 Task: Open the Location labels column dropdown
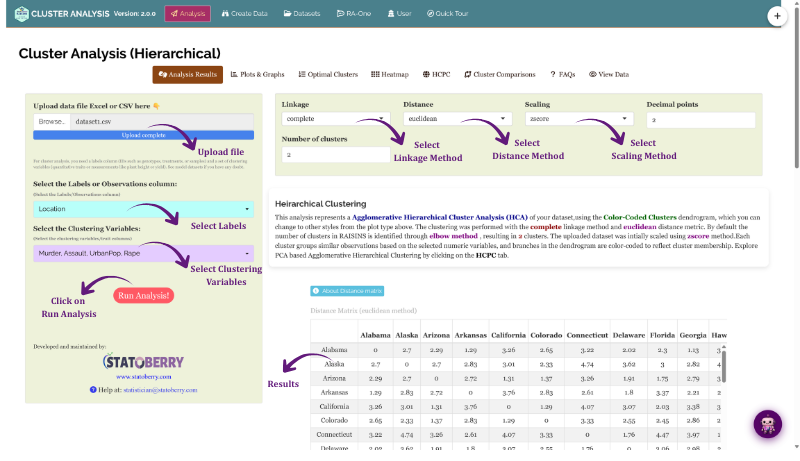coord(143,209)
